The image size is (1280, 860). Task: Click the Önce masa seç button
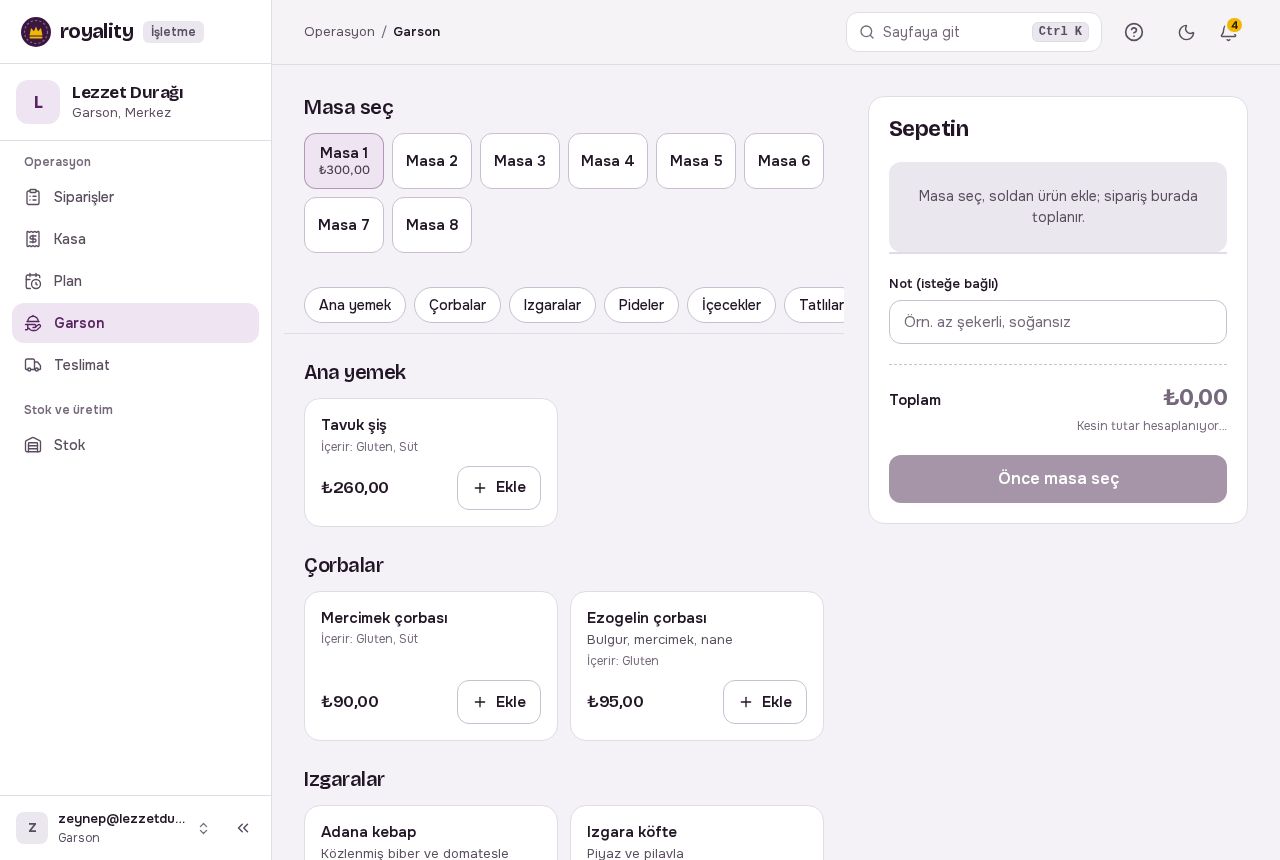(1058, 479)
